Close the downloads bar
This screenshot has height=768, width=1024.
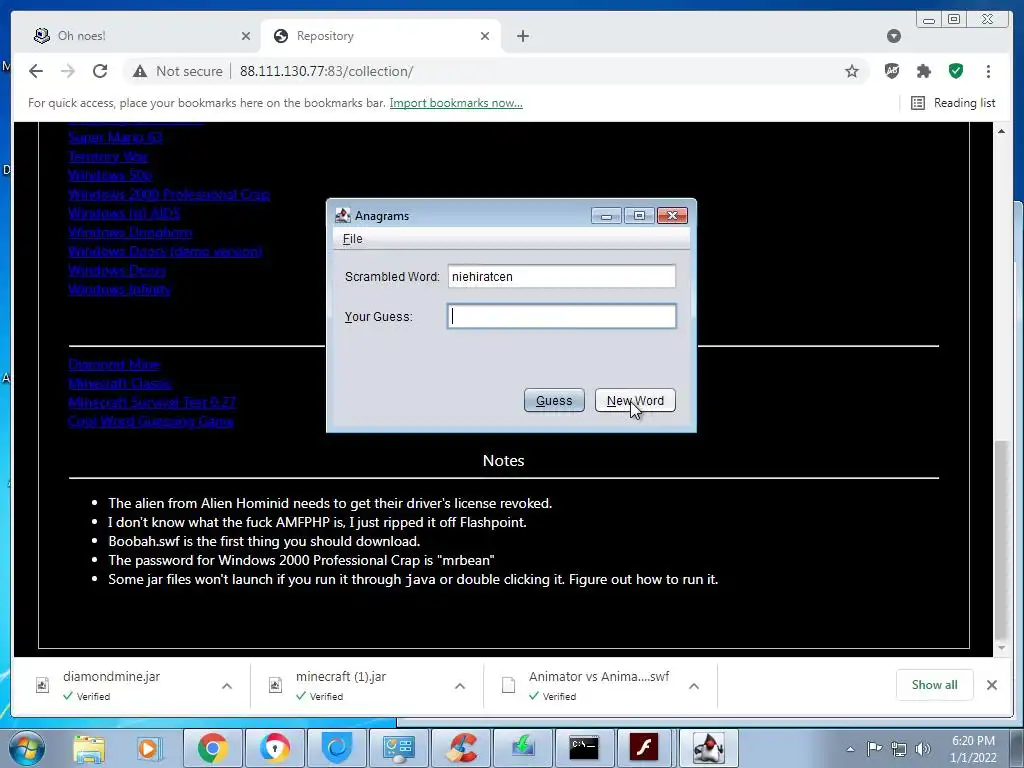pos(991,684)
